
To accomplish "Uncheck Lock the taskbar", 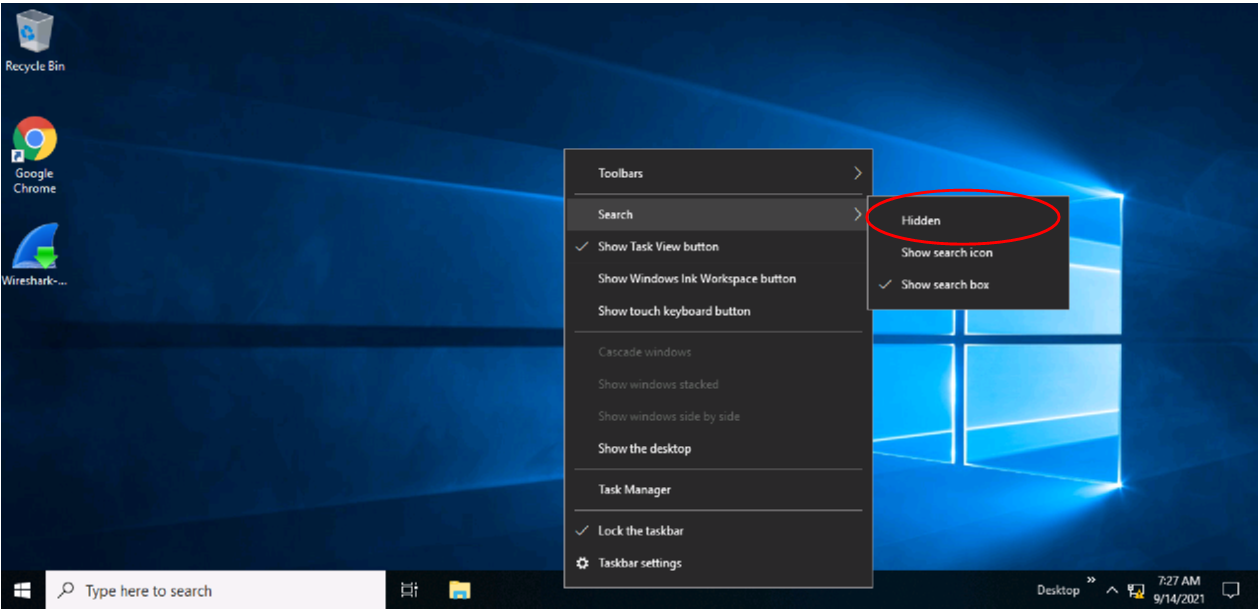I will coord(640,531).
